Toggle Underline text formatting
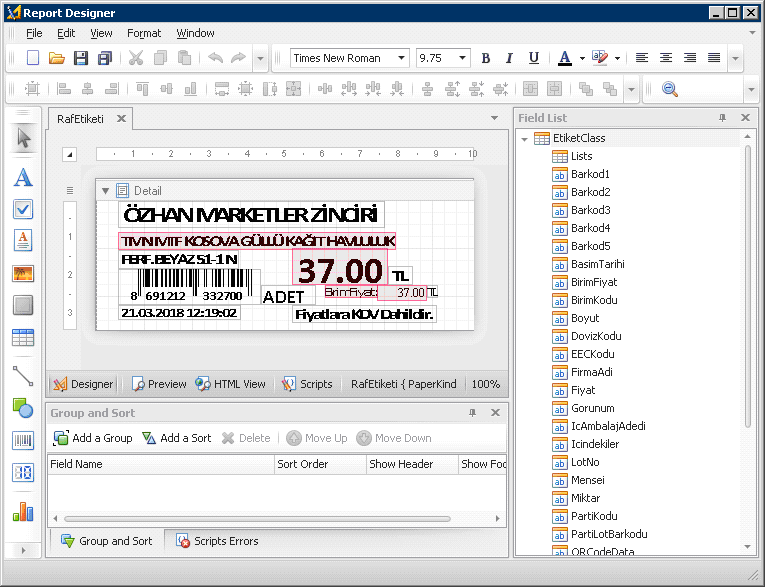 point(533,58)
